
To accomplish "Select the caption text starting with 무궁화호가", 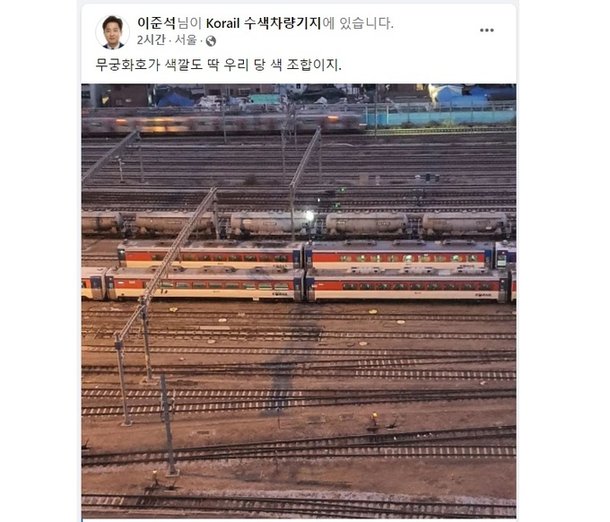I will pyautogui.click(x=219, y=65).
